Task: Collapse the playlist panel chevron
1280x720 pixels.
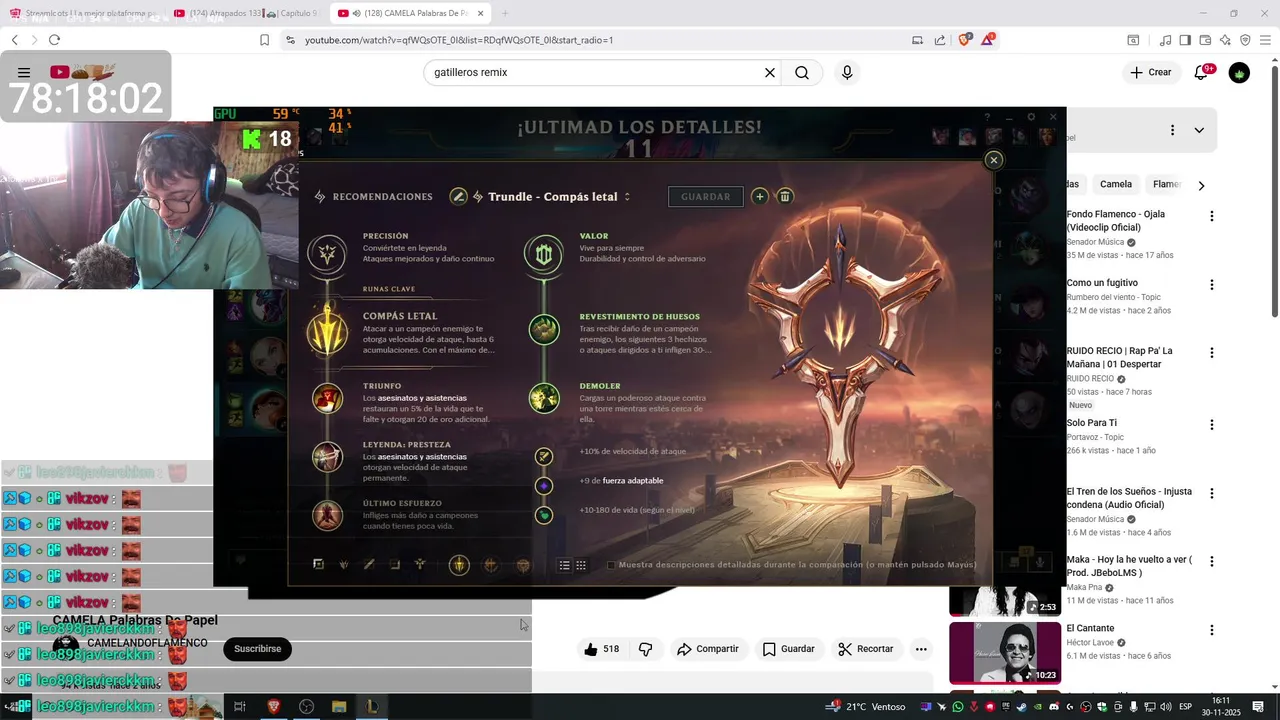Action: [1199, 130]
